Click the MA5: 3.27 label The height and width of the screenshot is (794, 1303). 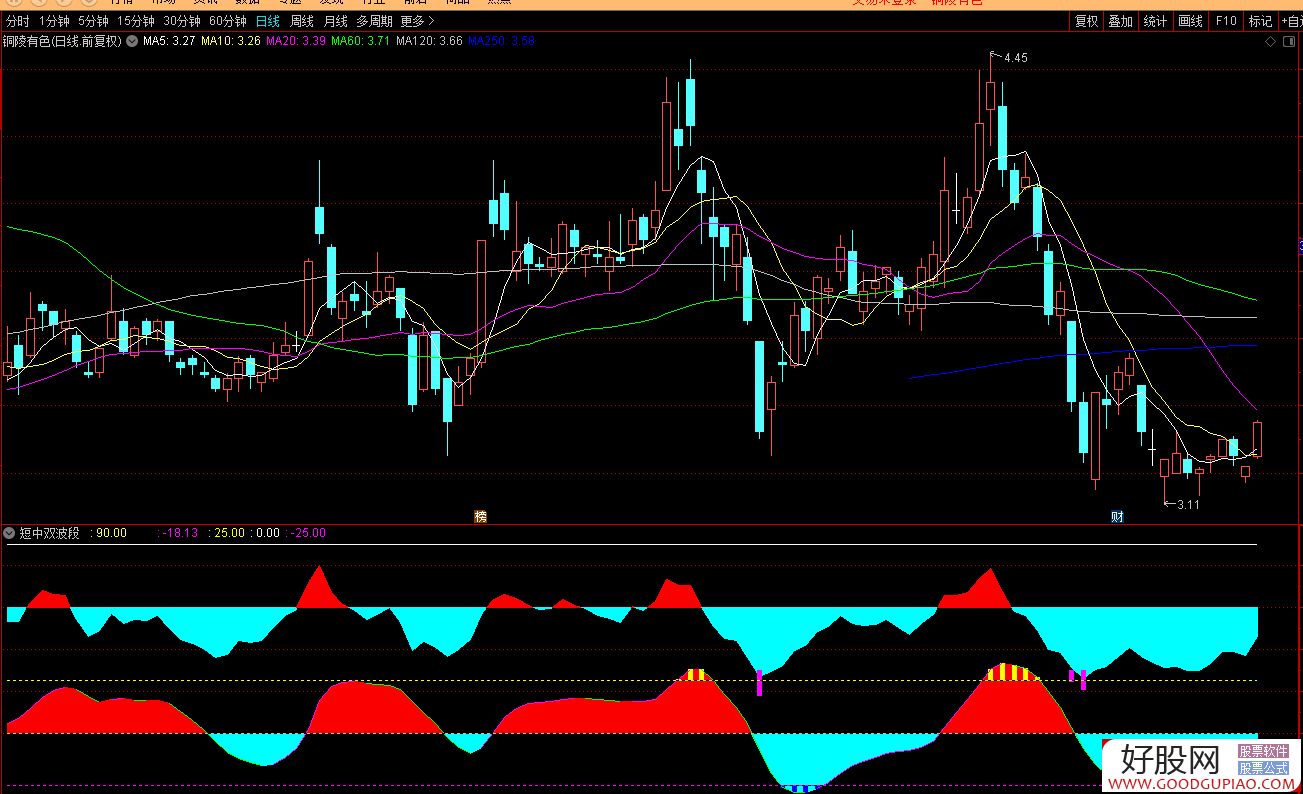[169, 42]
